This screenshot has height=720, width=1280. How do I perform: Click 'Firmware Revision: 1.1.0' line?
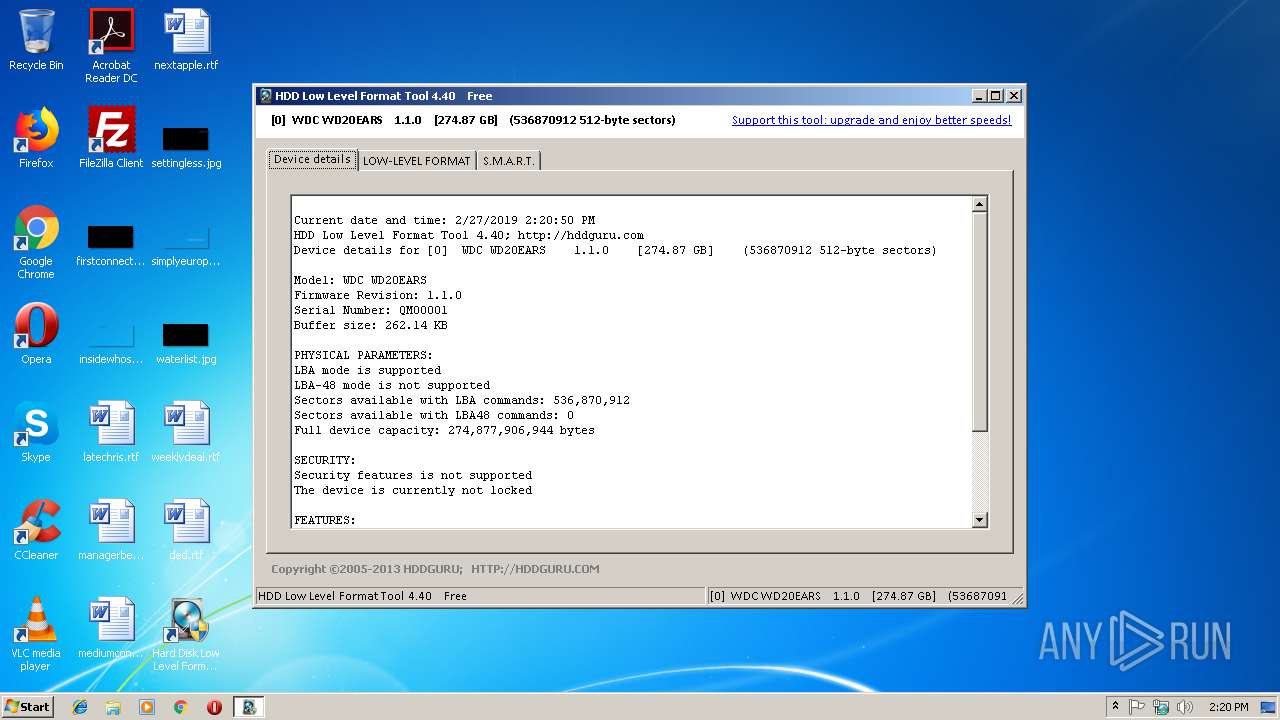[378, 295]
